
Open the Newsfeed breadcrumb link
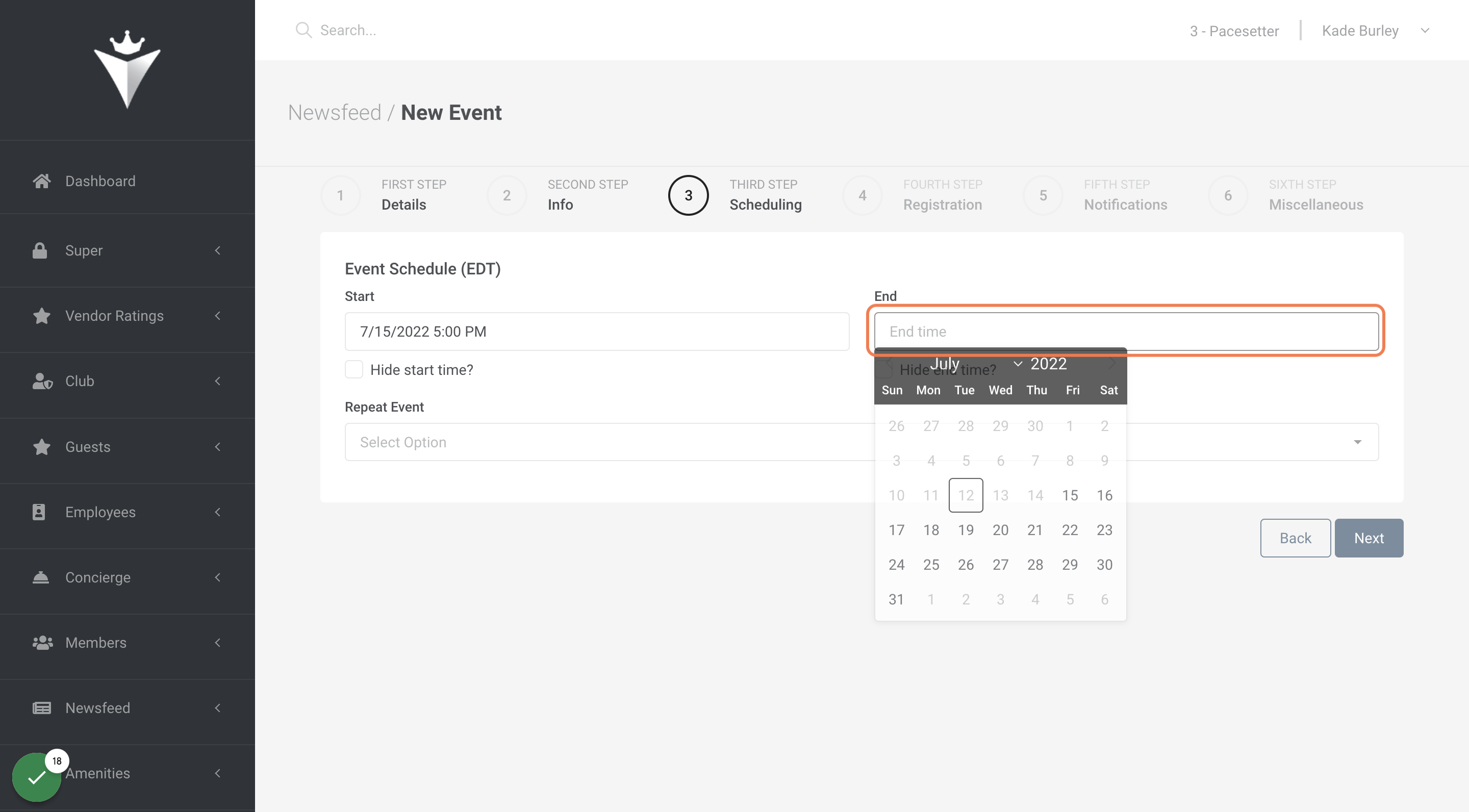coord(334,112)
